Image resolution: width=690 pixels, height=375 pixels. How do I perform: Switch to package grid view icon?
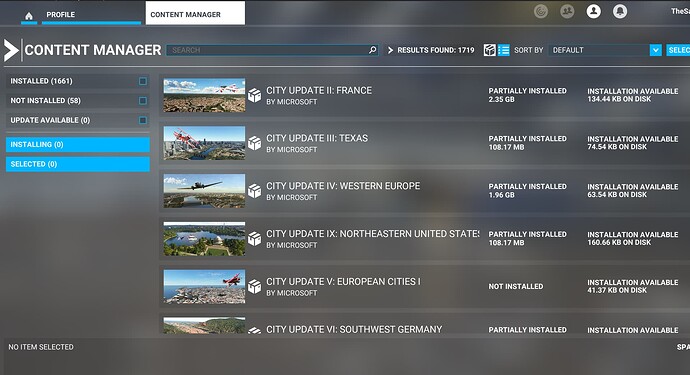click(x=490, y=50)
